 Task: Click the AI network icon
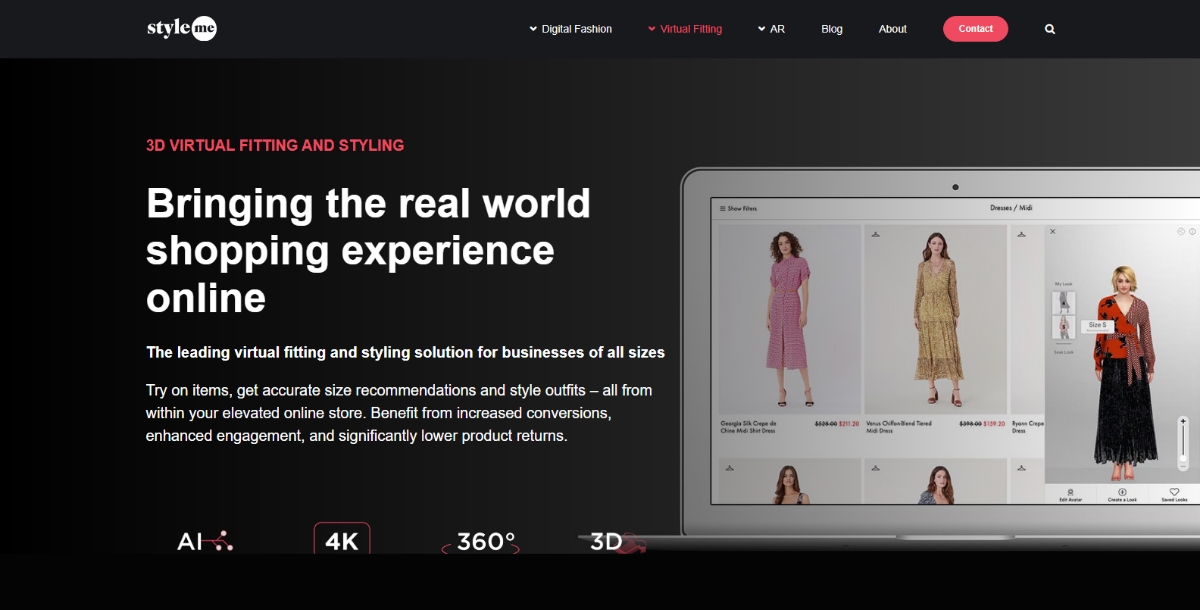[205, 542]
